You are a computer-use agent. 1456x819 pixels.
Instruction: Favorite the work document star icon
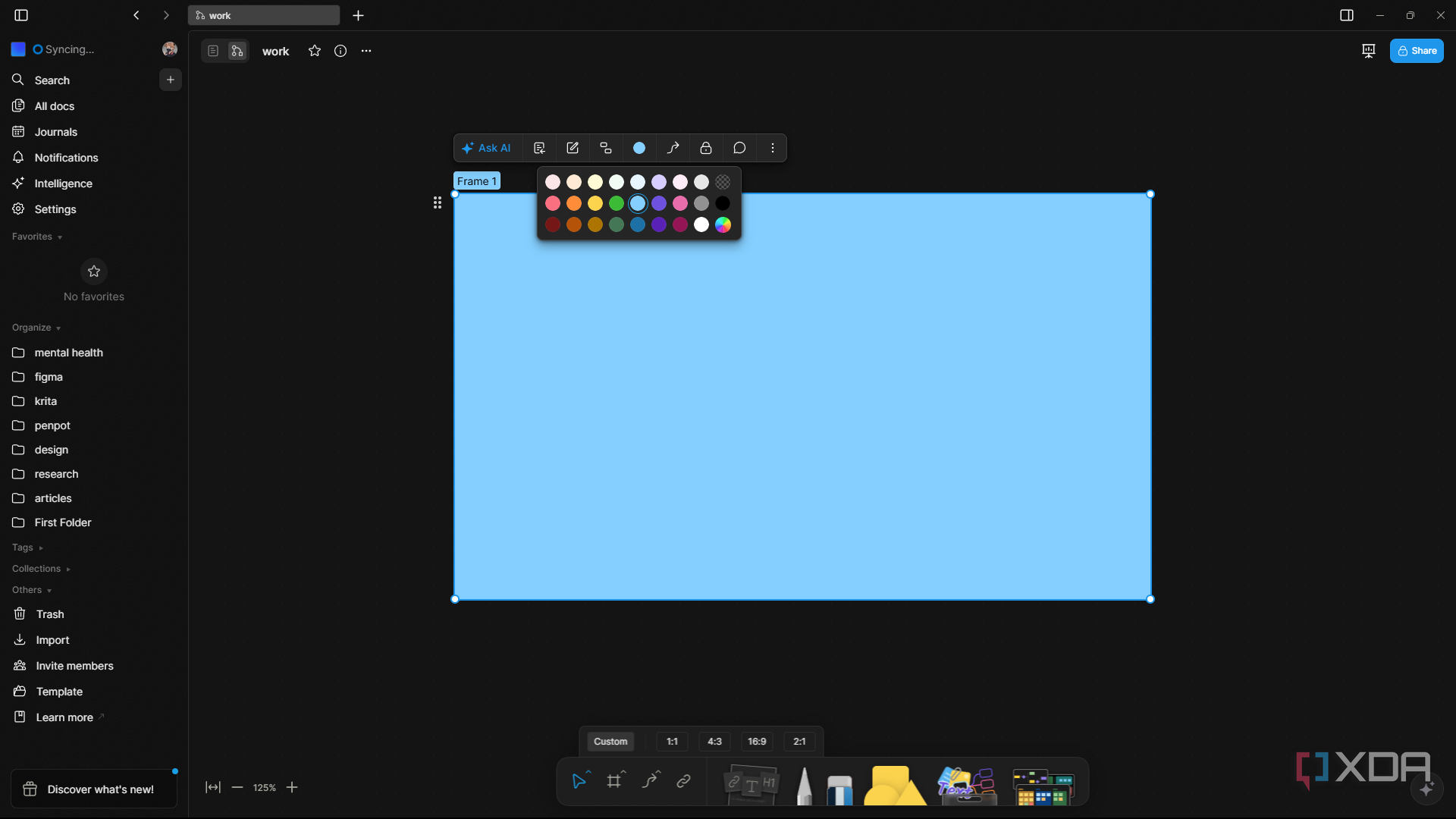(x=315, y=51)
